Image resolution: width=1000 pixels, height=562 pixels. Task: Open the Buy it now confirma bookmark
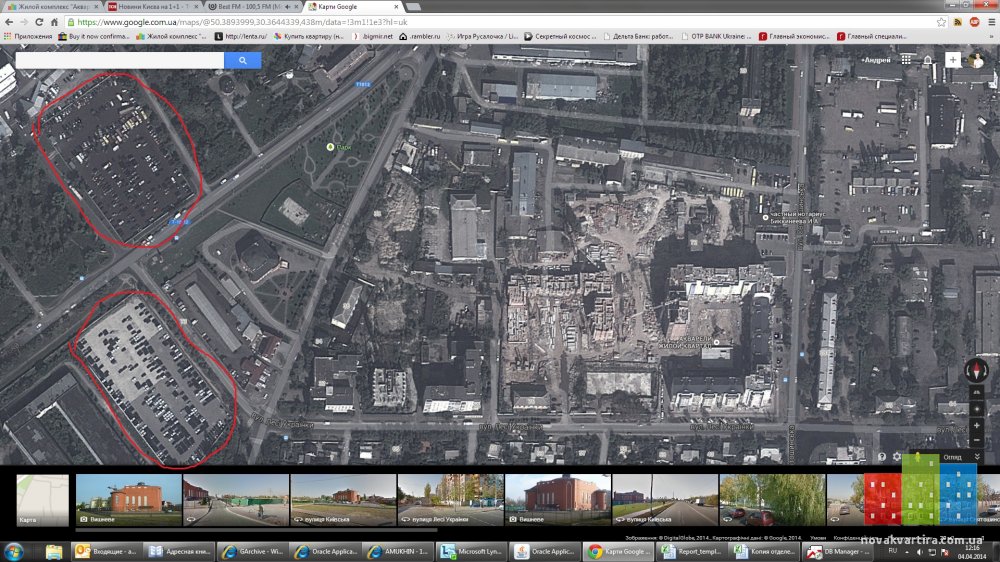94,36
